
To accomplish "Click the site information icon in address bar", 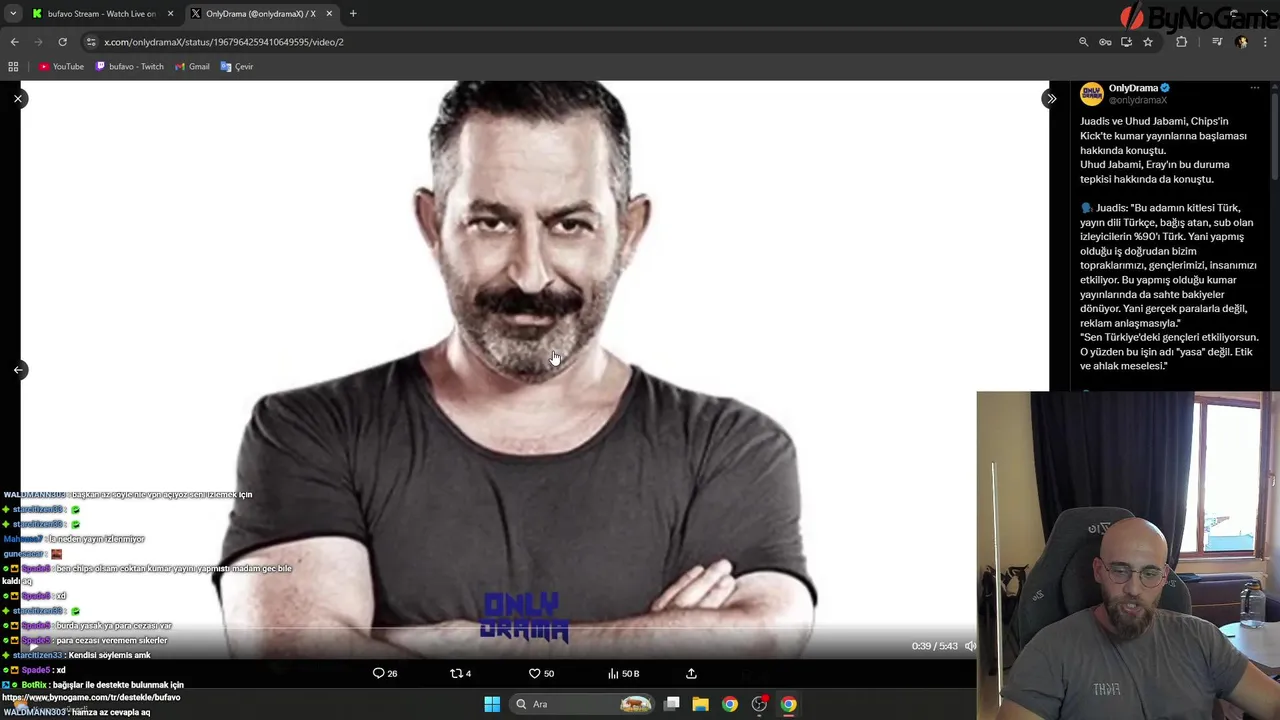I will point(91,42).
